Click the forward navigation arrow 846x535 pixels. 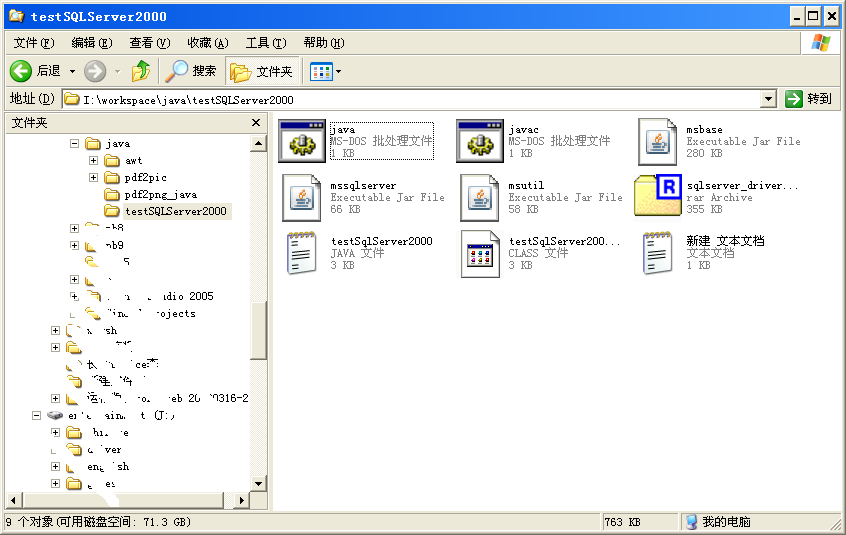[95, 71]
